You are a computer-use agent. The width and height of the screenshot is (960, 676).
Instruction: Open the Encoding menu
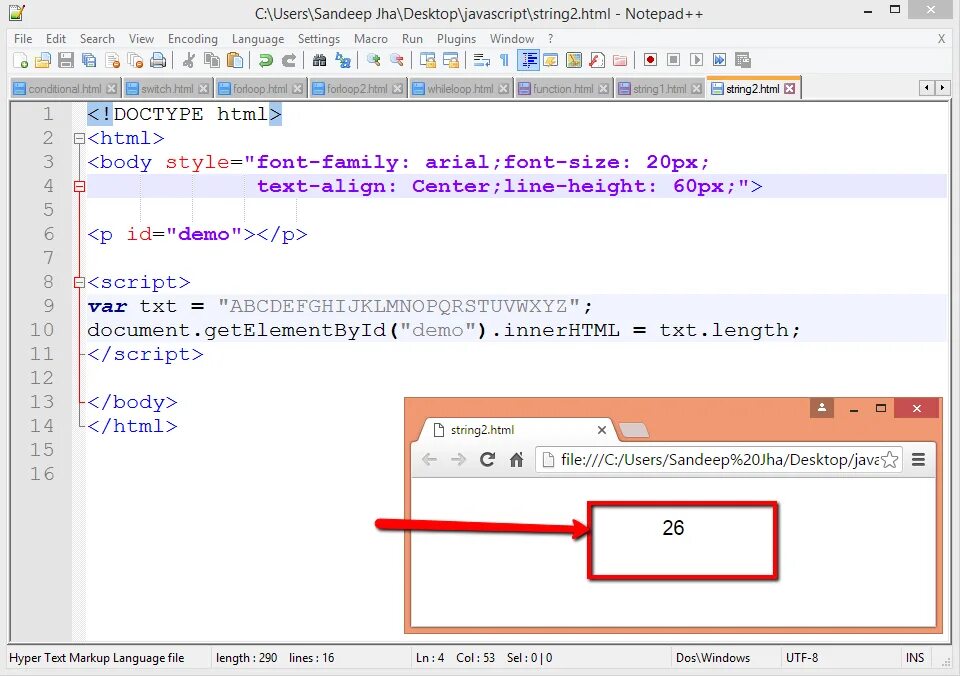point(193,39)
